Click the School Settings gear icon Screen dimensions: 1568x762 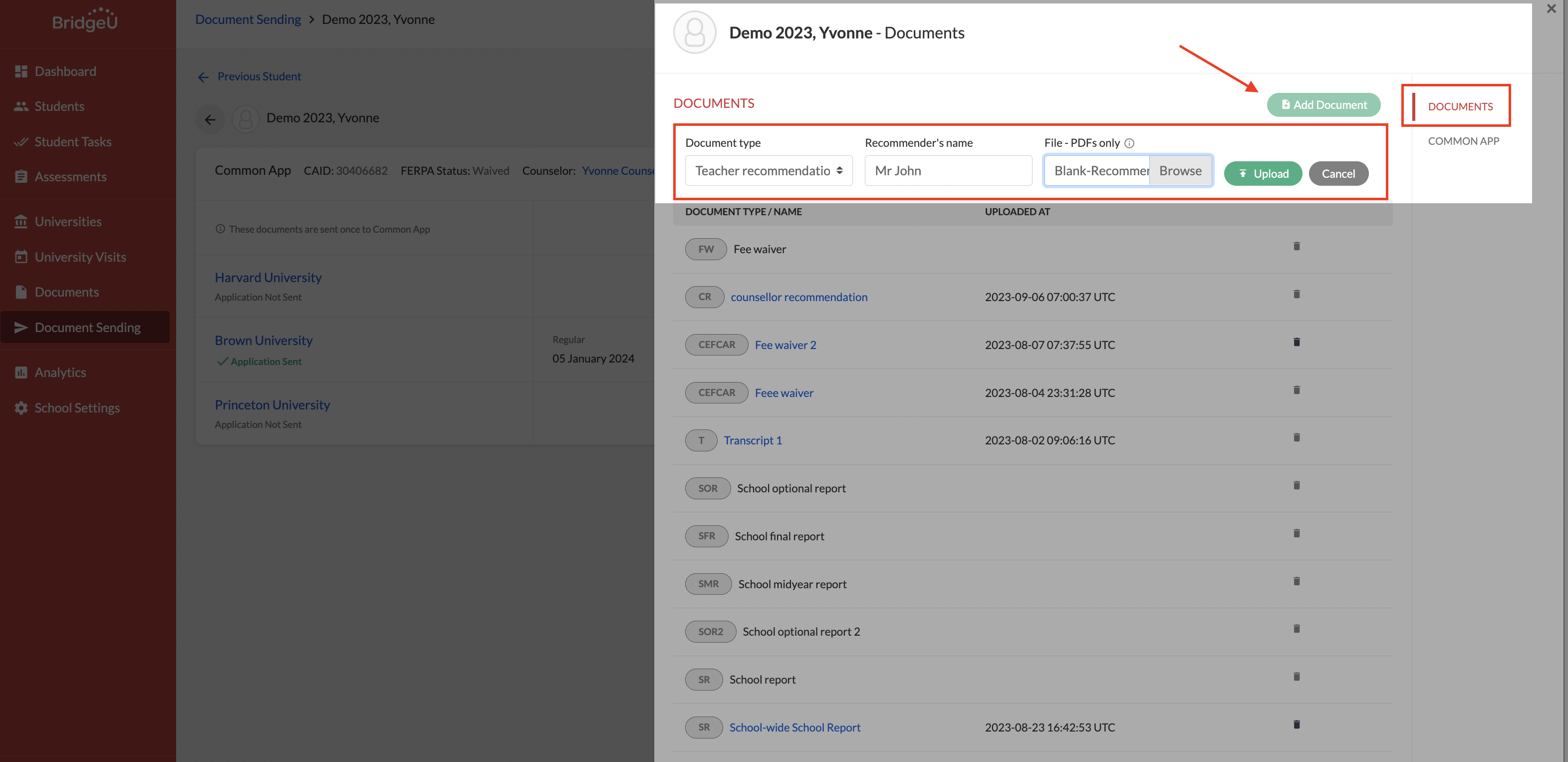click(x=21, y=407)
